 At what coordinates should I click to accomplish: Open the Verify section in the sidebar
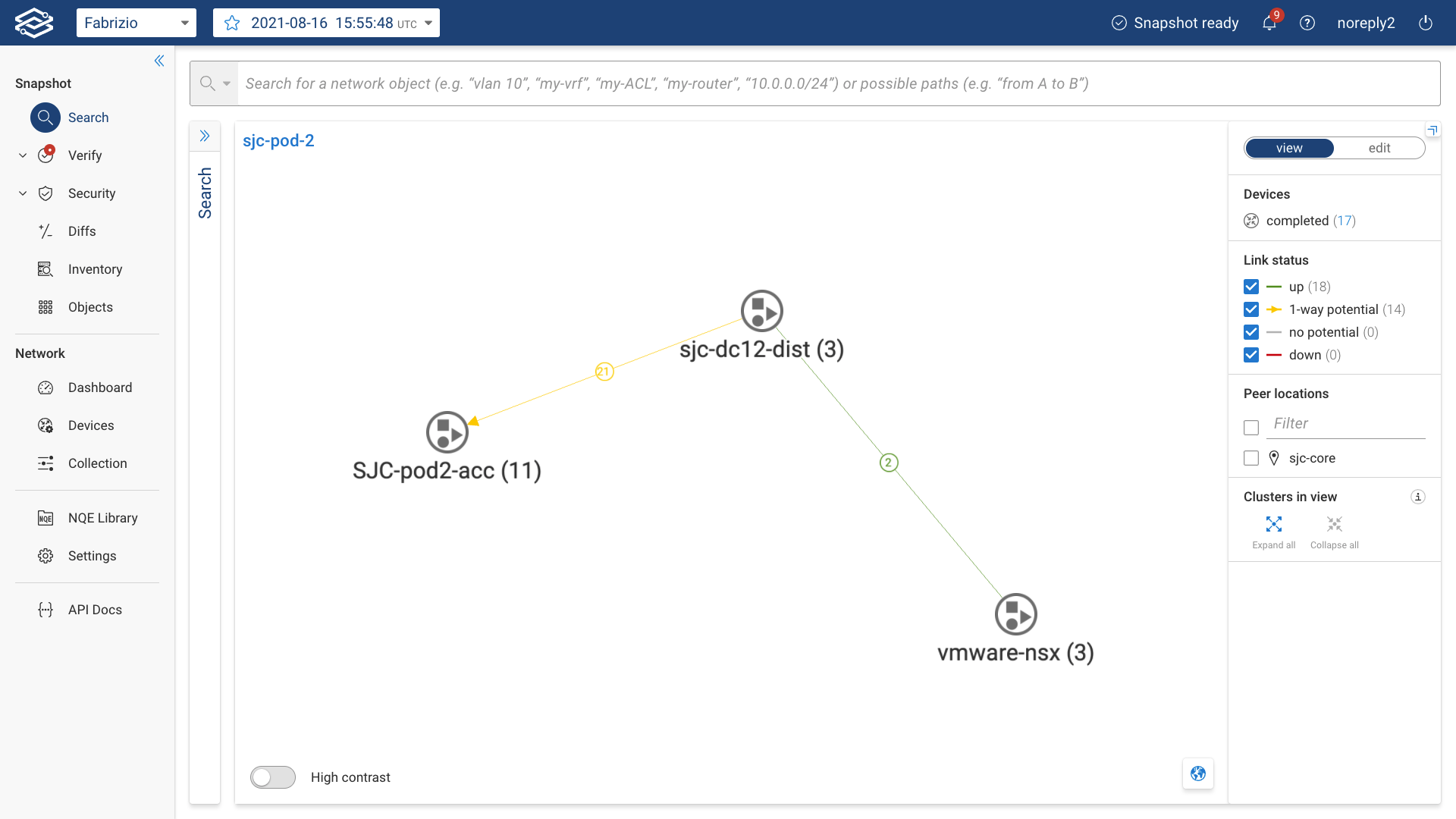click(x=85, y=155)
